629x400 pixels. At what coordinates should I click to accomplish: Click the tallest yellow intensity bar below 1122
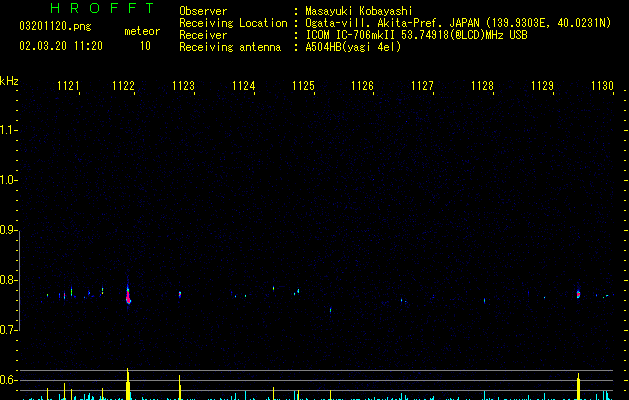[x=128, y=384]
